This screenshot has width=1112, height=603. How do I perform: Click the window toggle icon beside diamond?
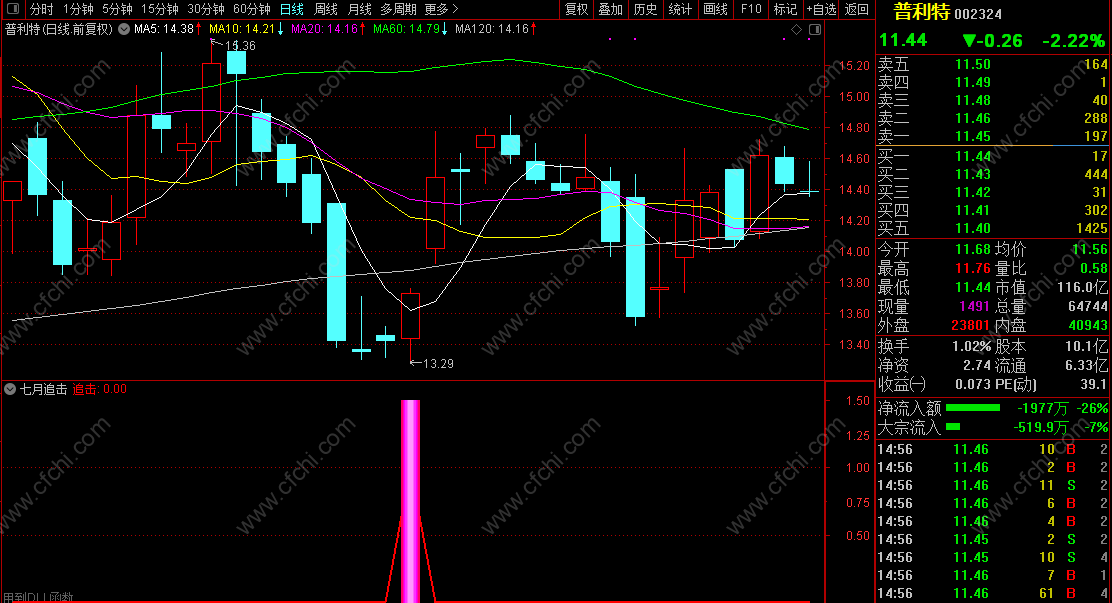tap(815, 29)
